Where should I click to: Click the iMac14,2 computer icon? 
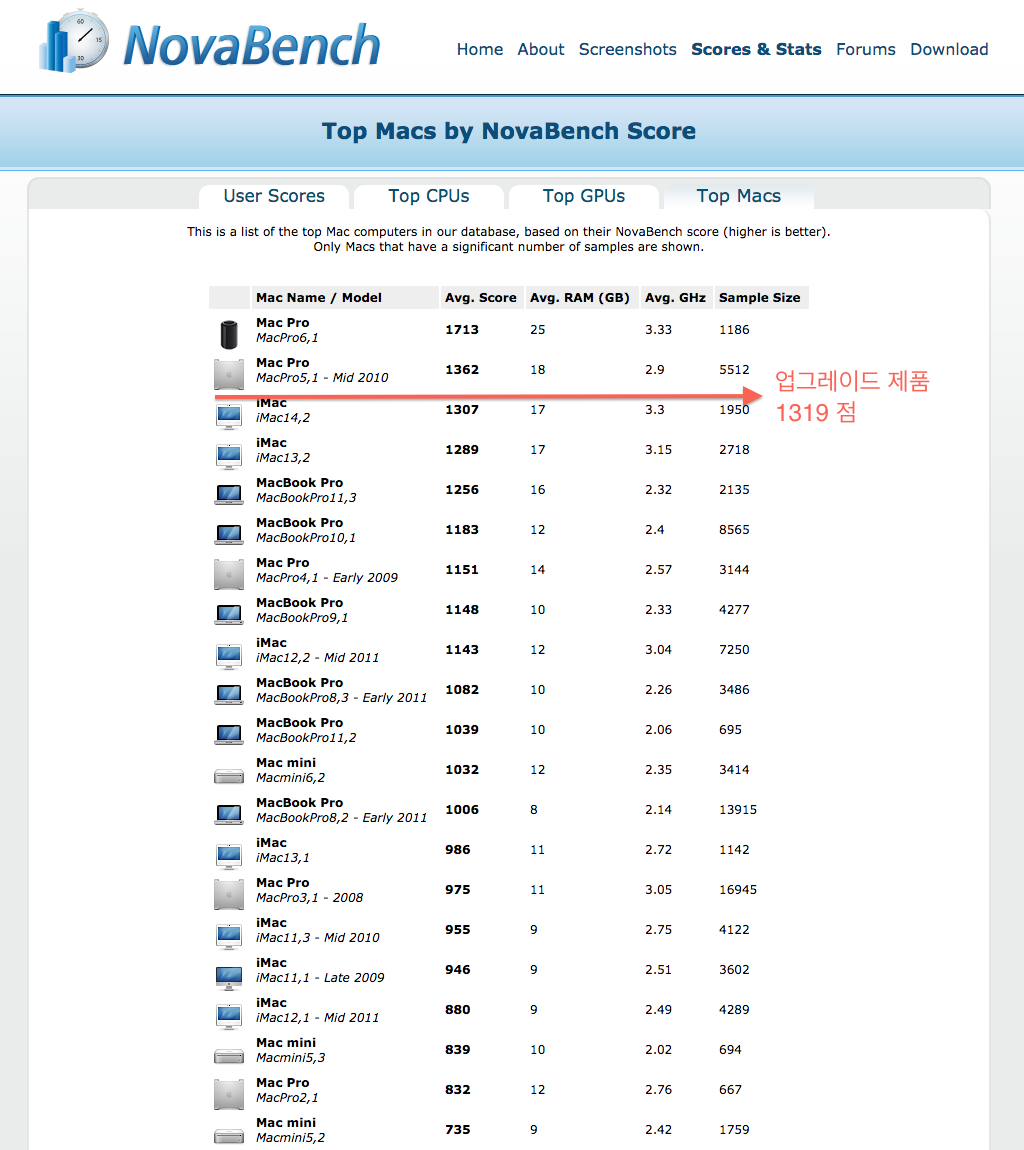(229, 414)
